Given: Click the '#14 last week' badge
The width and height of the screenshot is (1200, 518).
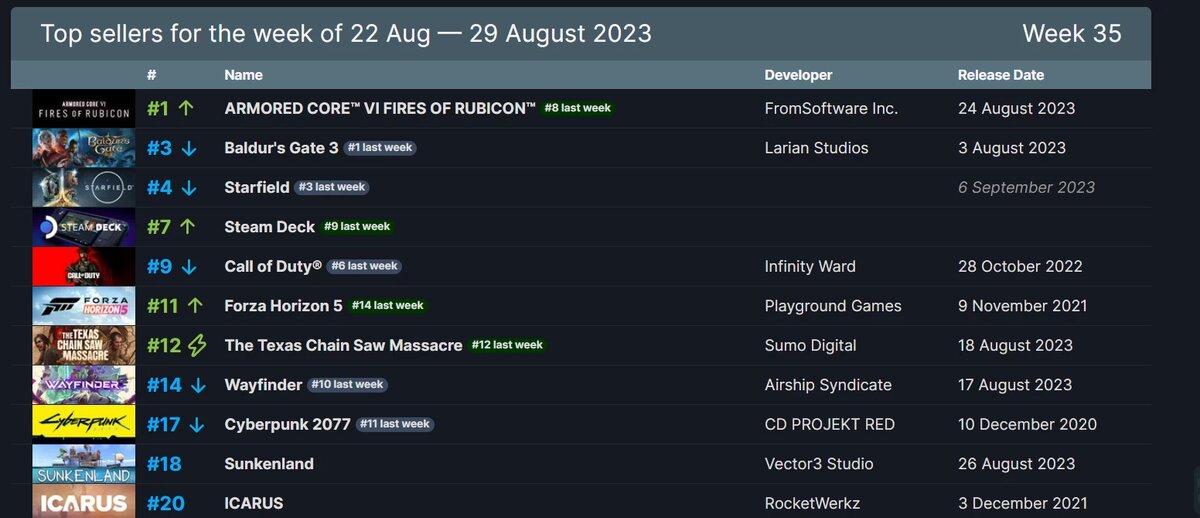Looking at the screenshot, I should (x=388, y=306).
